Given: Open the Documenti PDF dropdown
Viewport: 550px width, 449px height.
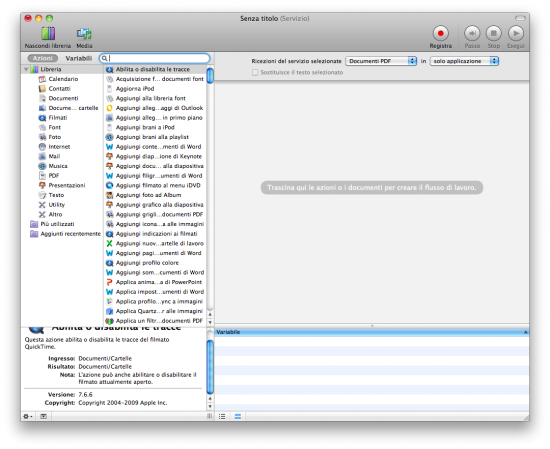Looking at the screenshot, I should (x=381, y=61).
